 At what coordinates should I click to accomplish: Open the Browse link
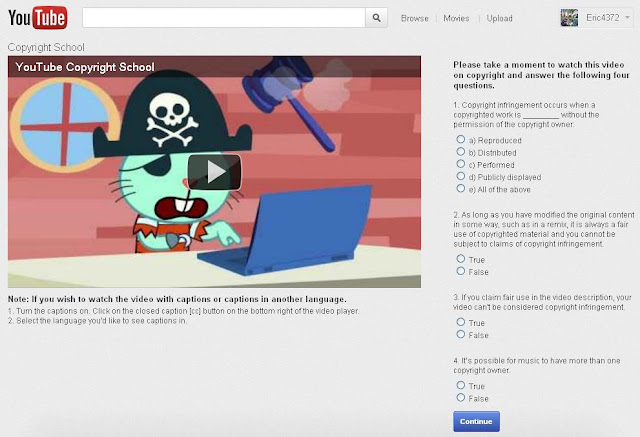click(415, 18)
